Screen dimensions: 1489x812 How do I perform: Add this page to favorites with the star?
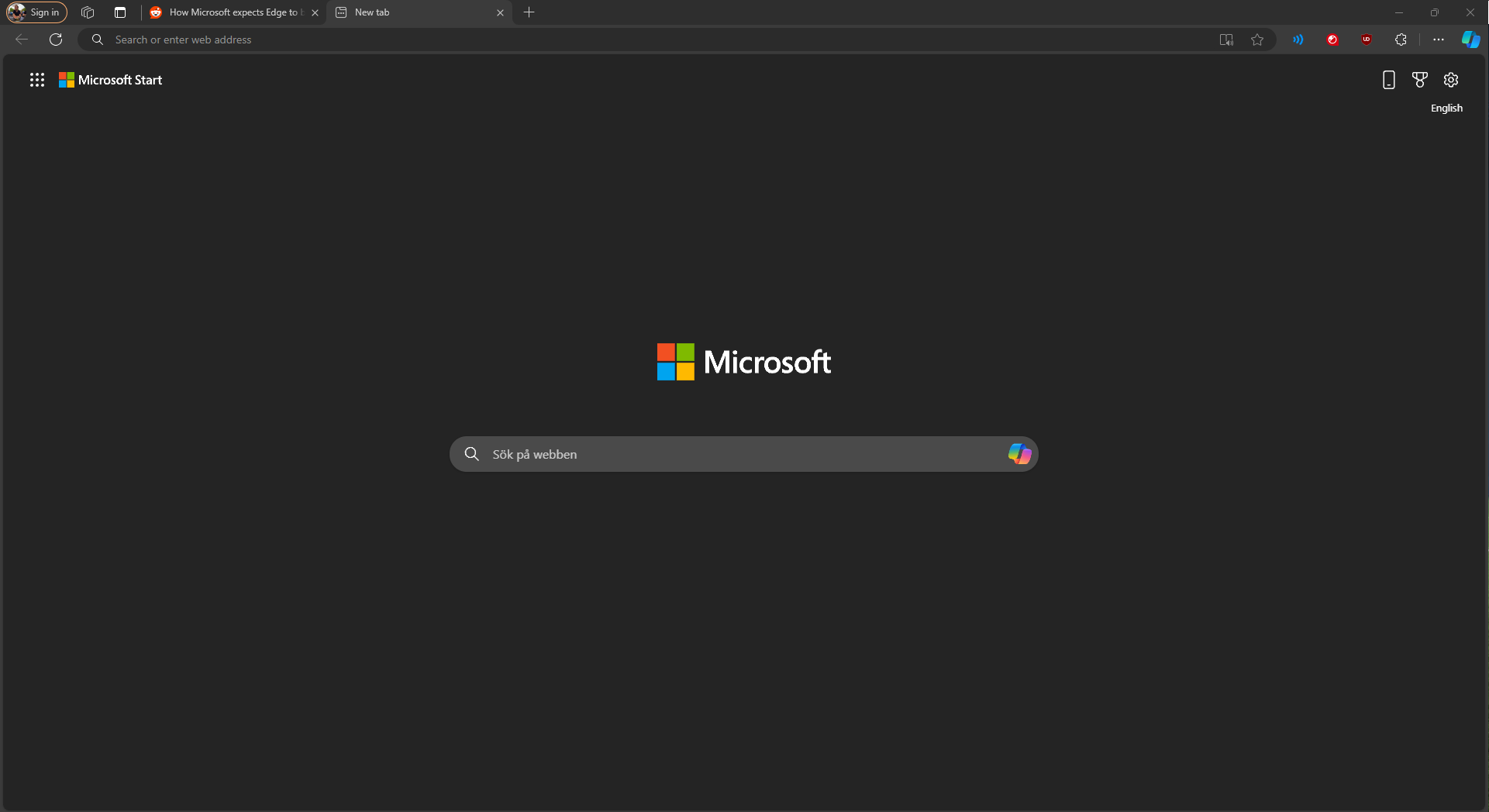tap(1257, 40)
